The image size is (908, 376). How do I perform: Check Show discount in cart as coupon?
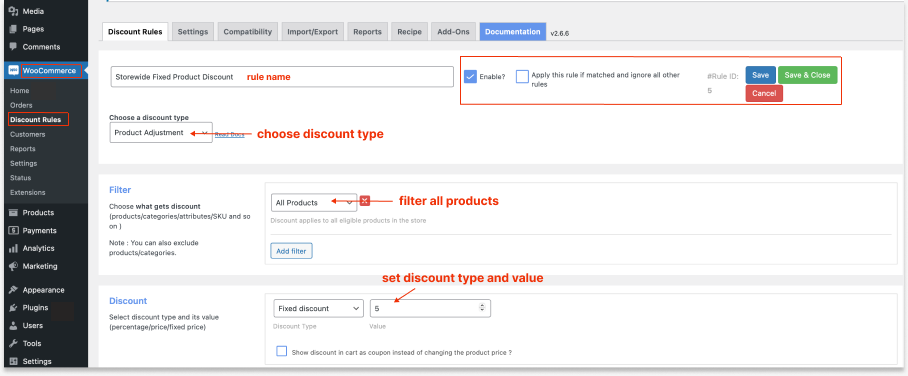[281, 352]
